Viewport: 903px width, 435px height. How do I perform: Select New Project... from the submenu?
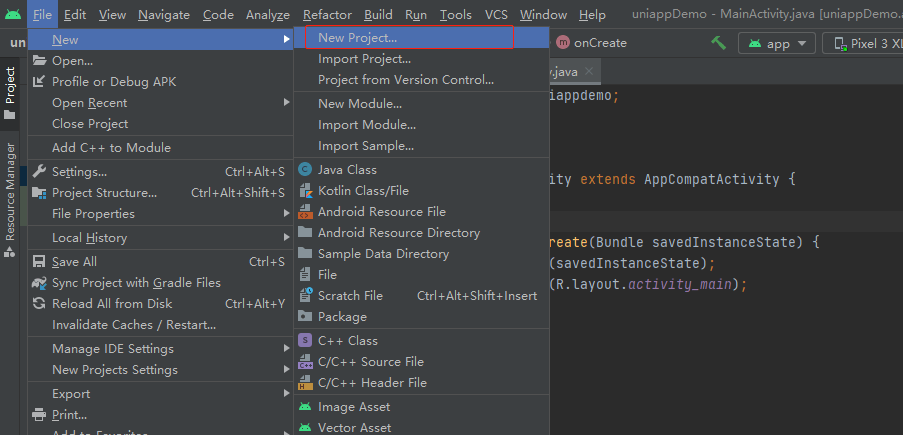coord(421,38)
